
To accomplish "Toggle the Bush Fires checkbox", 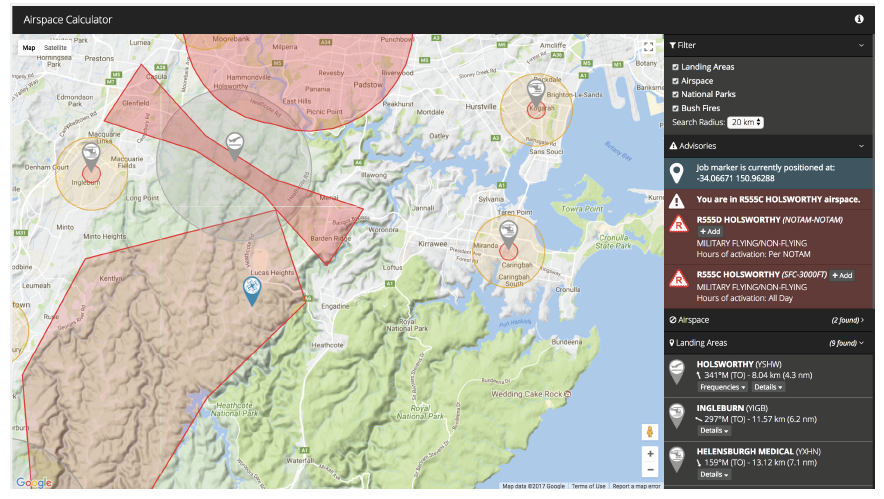I will 675,108.
